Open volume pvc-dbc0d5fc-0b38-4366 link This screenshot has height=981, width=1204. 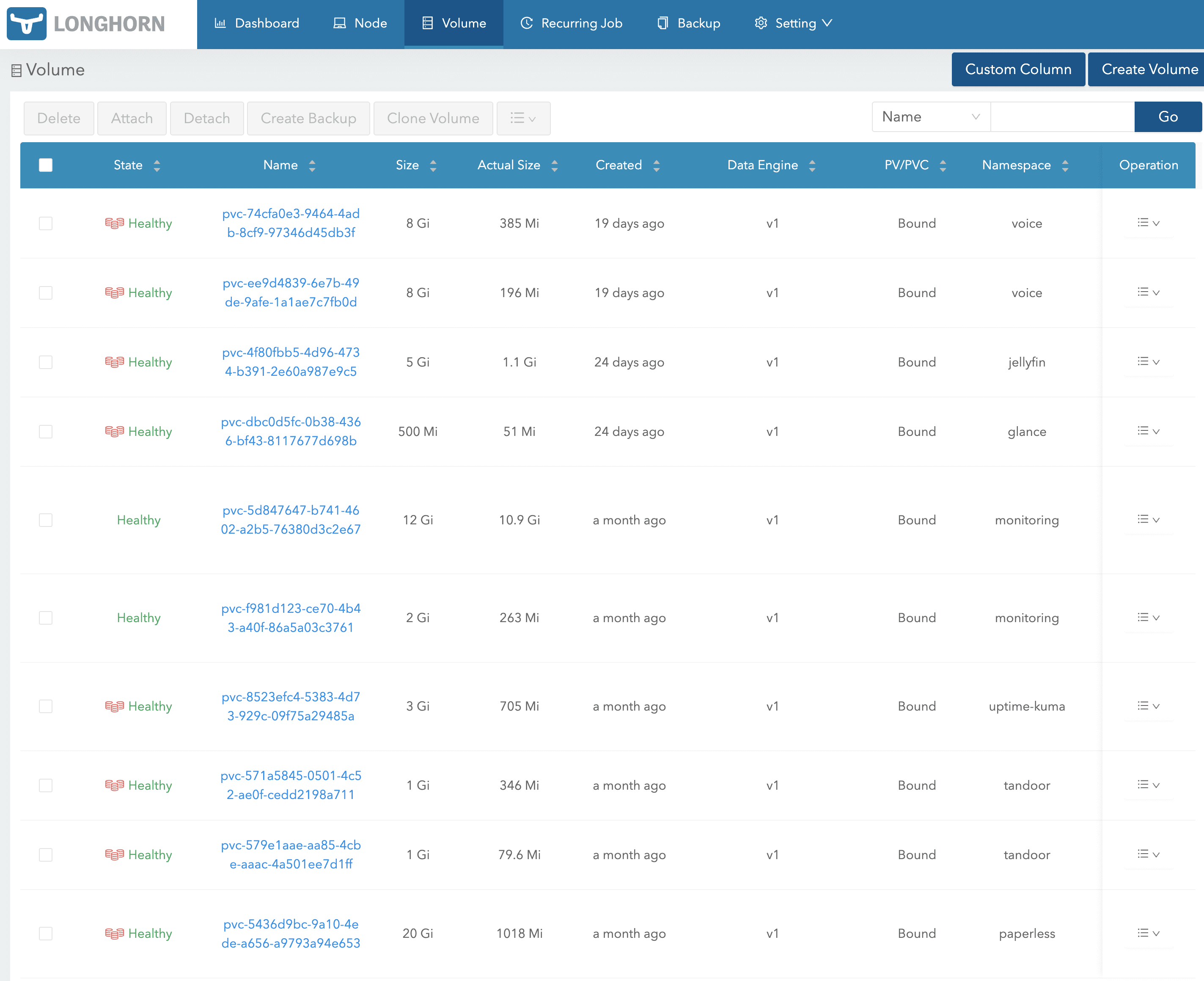291,432
